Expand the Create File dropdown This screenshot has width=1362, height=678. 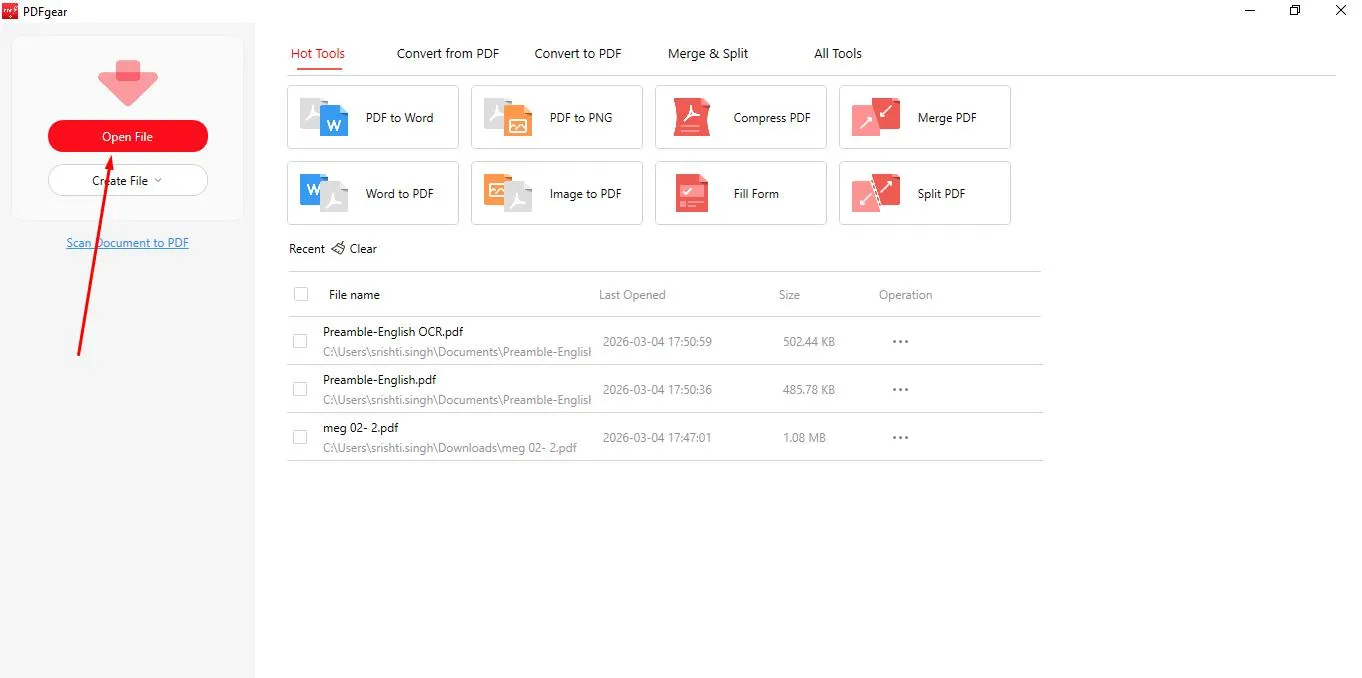point(127,180)
